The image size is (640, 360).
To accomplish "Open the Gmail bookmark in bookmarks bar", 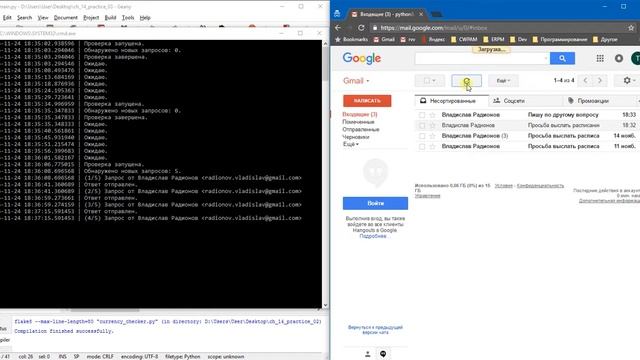I will click(384, 40).
